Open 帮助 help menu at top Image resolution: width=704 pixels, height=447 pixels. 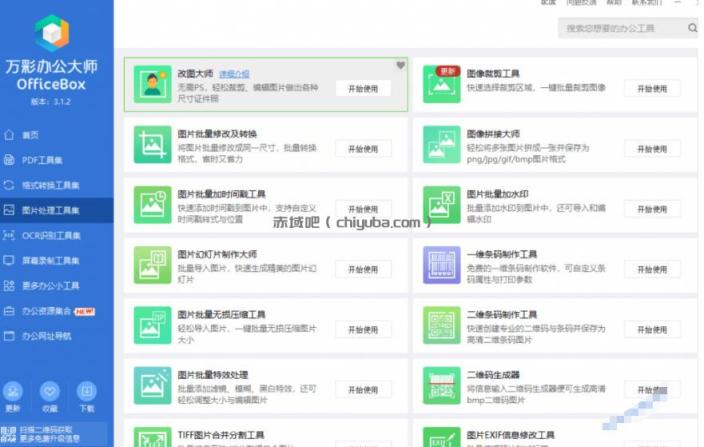(x=614, y=2)
